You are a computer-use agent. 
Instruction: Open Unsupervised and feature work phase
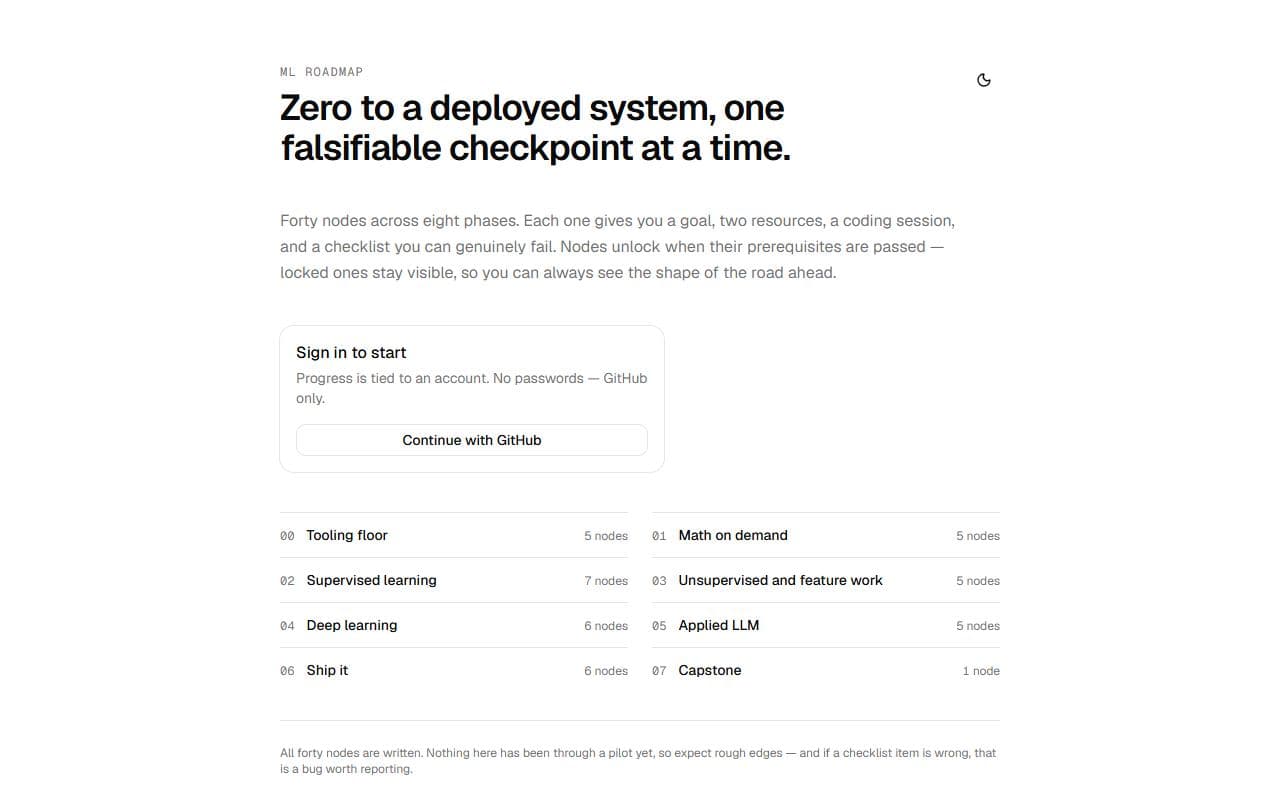point(826,580)
